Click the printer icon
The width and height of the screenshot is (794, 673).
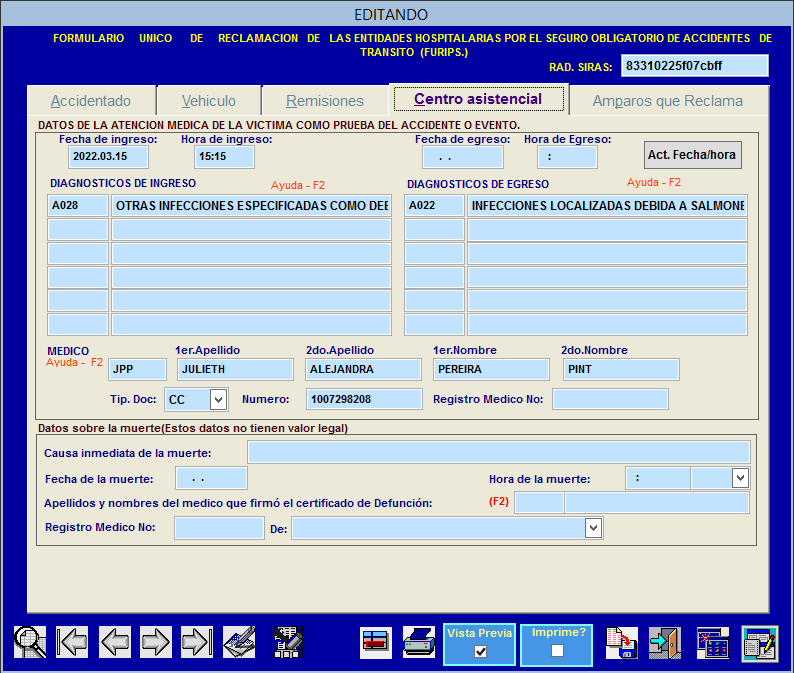click(419, 642)
